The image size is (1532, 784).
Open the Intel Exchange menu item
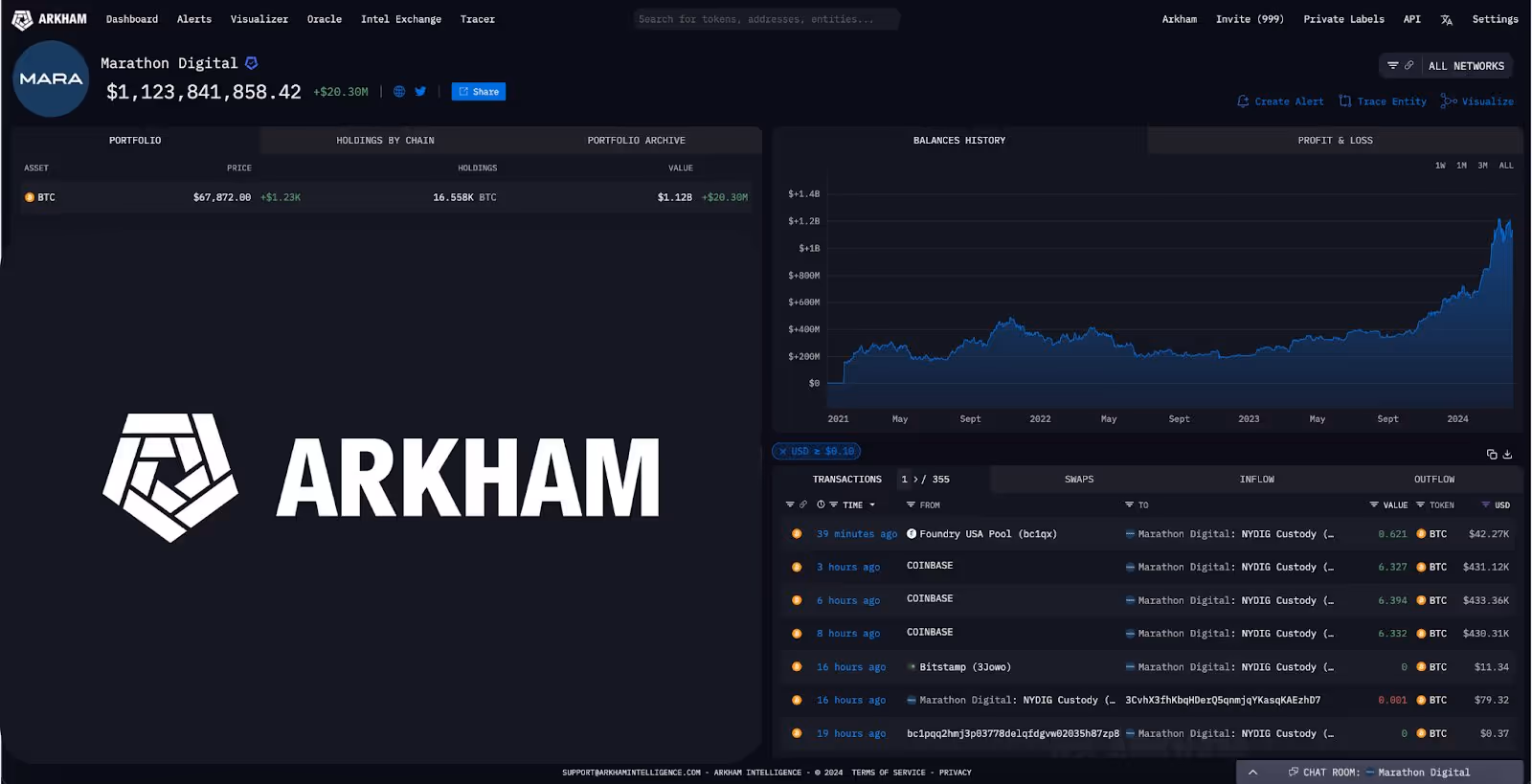[401, 19]
